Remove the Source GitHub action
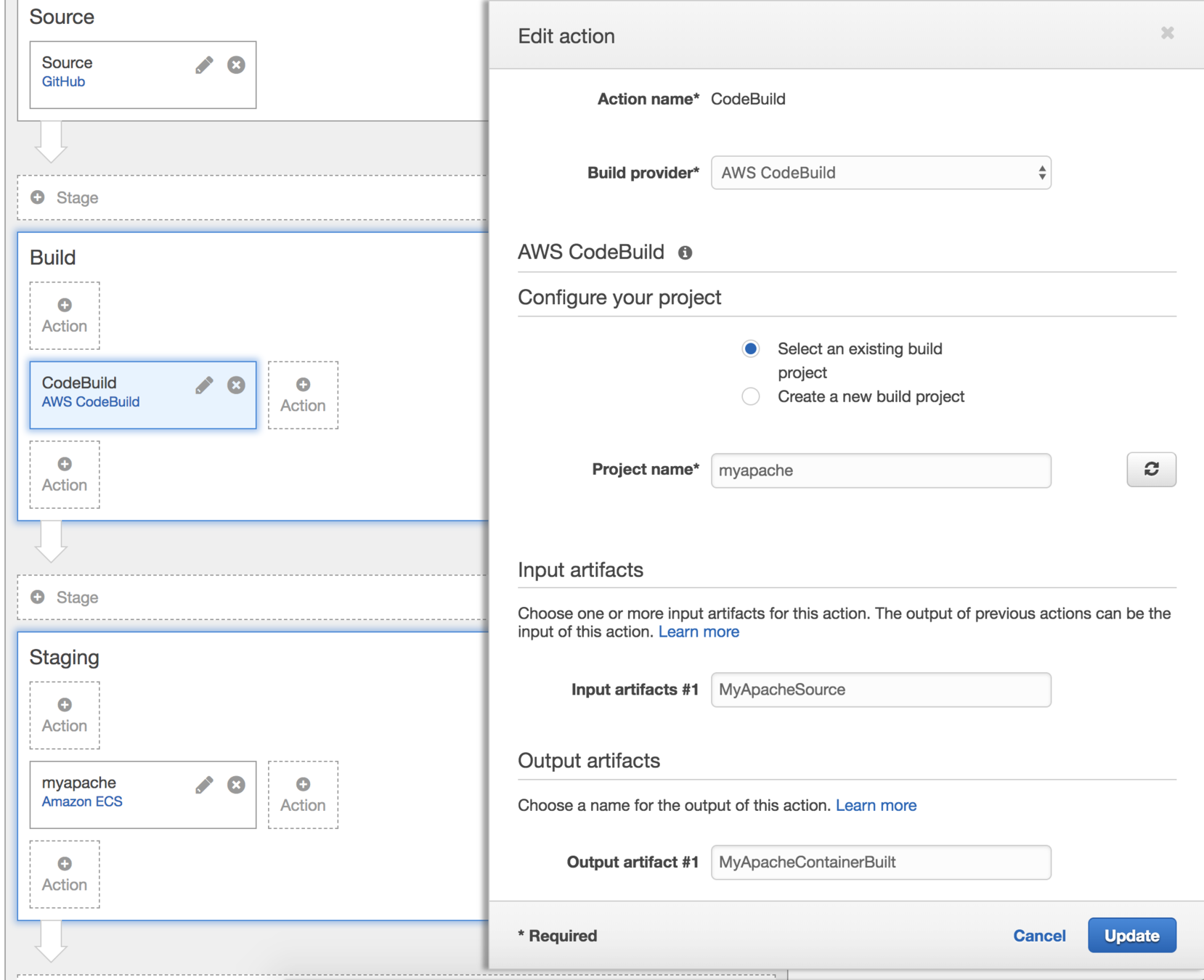The height and width of the screenshot is (980, 1204). [x=236, y=65]
